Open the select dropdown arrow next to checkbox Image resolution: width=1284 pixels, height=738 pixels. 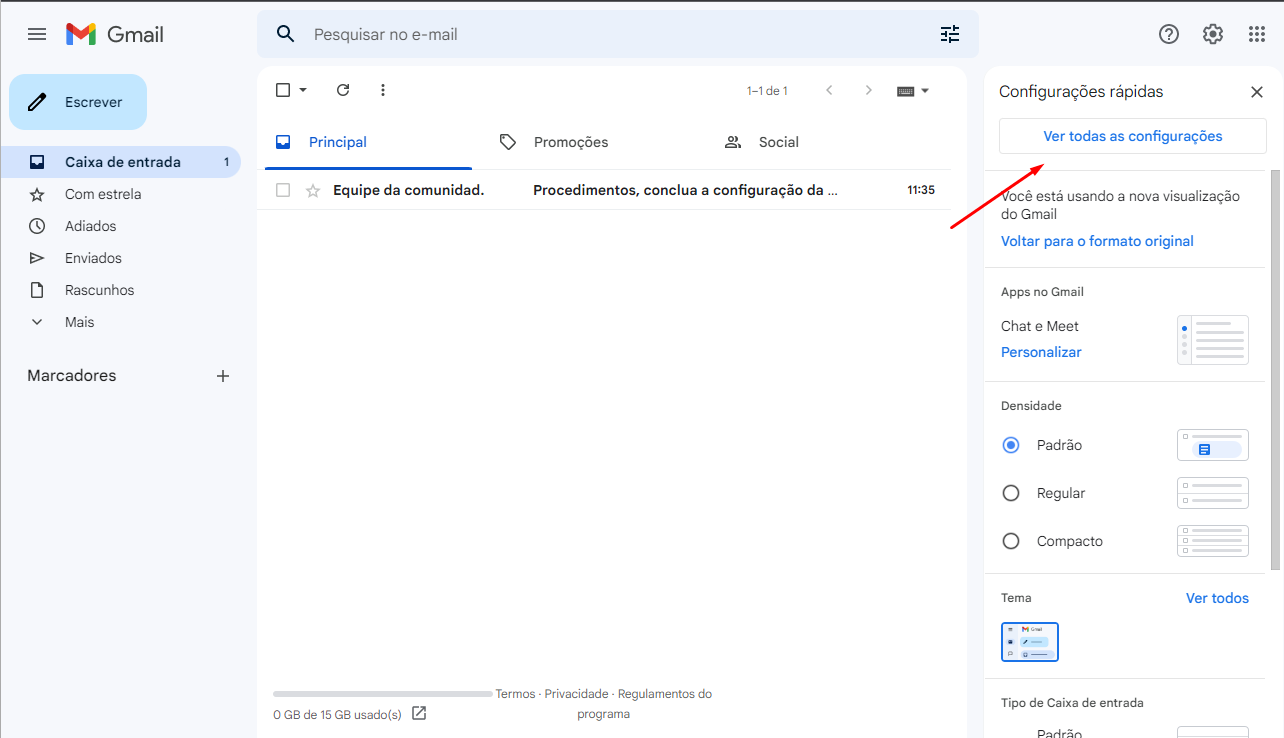[303, 90]
